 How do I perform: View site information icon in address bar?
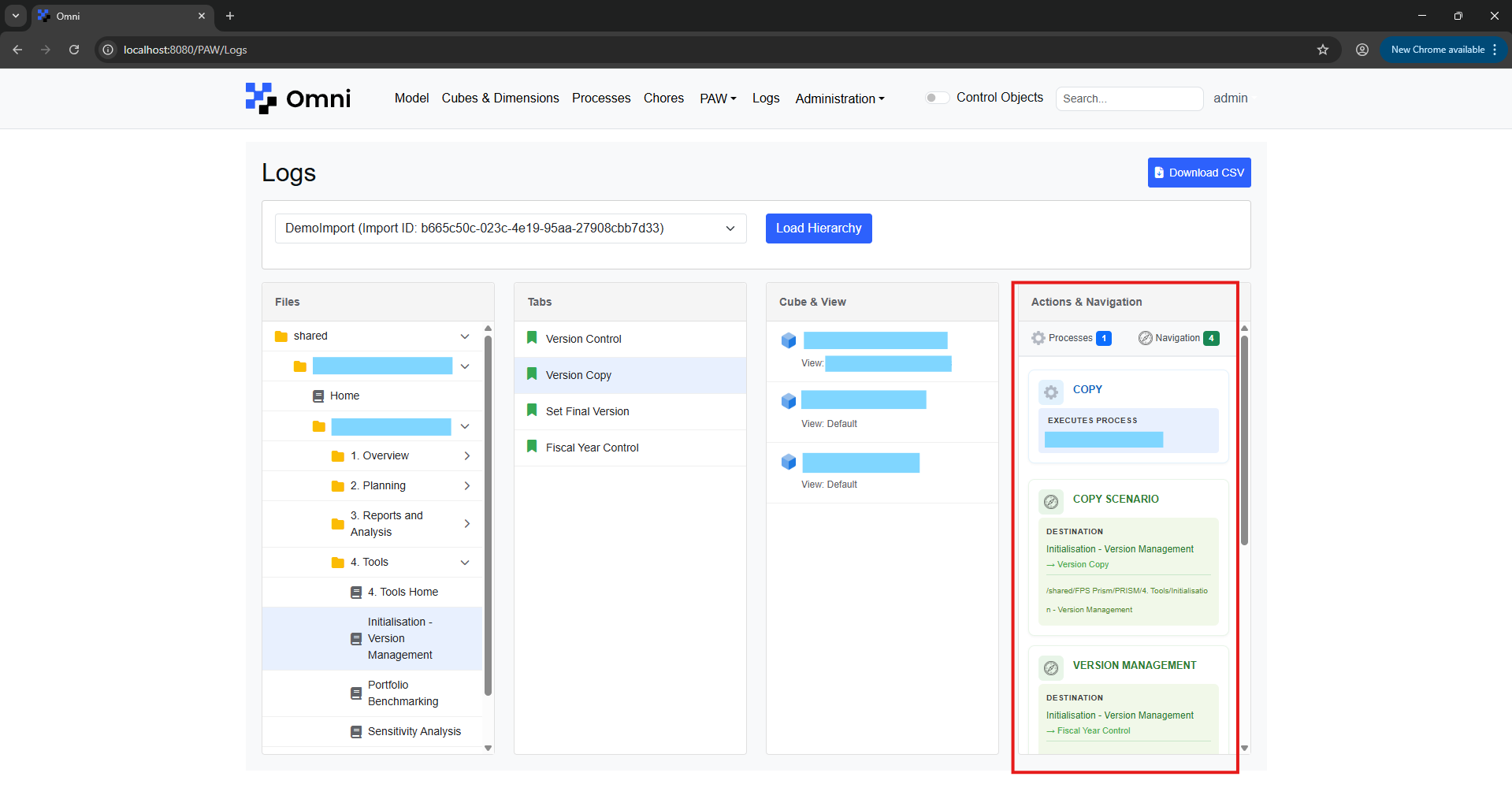[x=108, y=50]
